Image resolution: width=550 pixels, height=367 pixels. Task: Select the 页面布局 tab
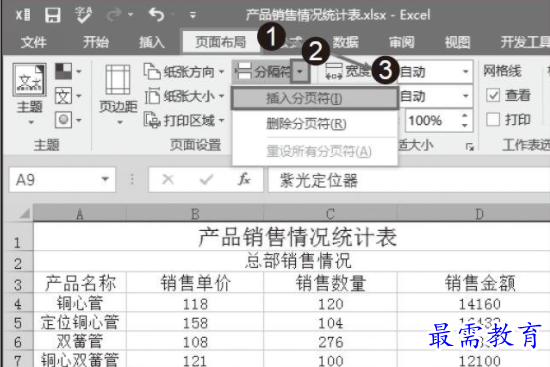(x=220, y=42)
